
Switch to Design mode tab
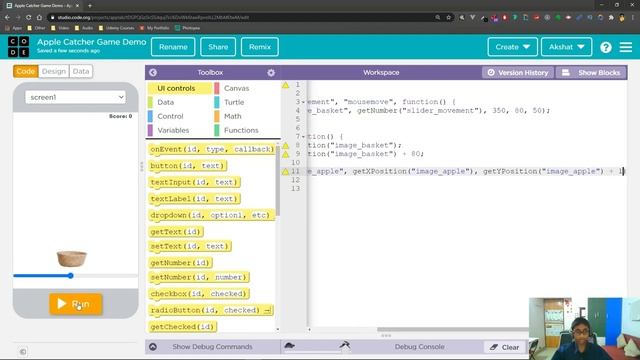(x=53, y=71)
